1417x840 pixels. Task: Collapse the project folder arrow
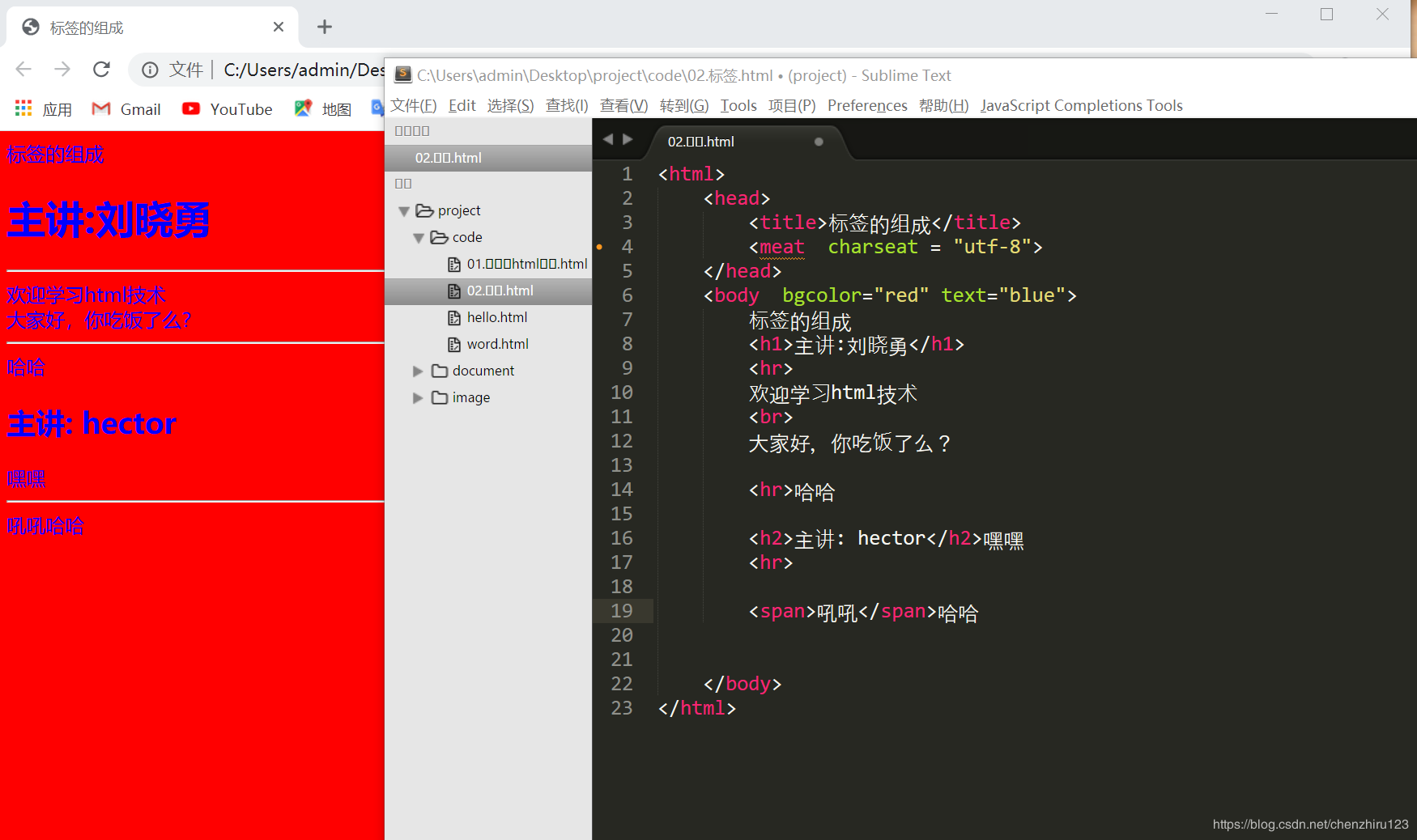coord(404,211)
